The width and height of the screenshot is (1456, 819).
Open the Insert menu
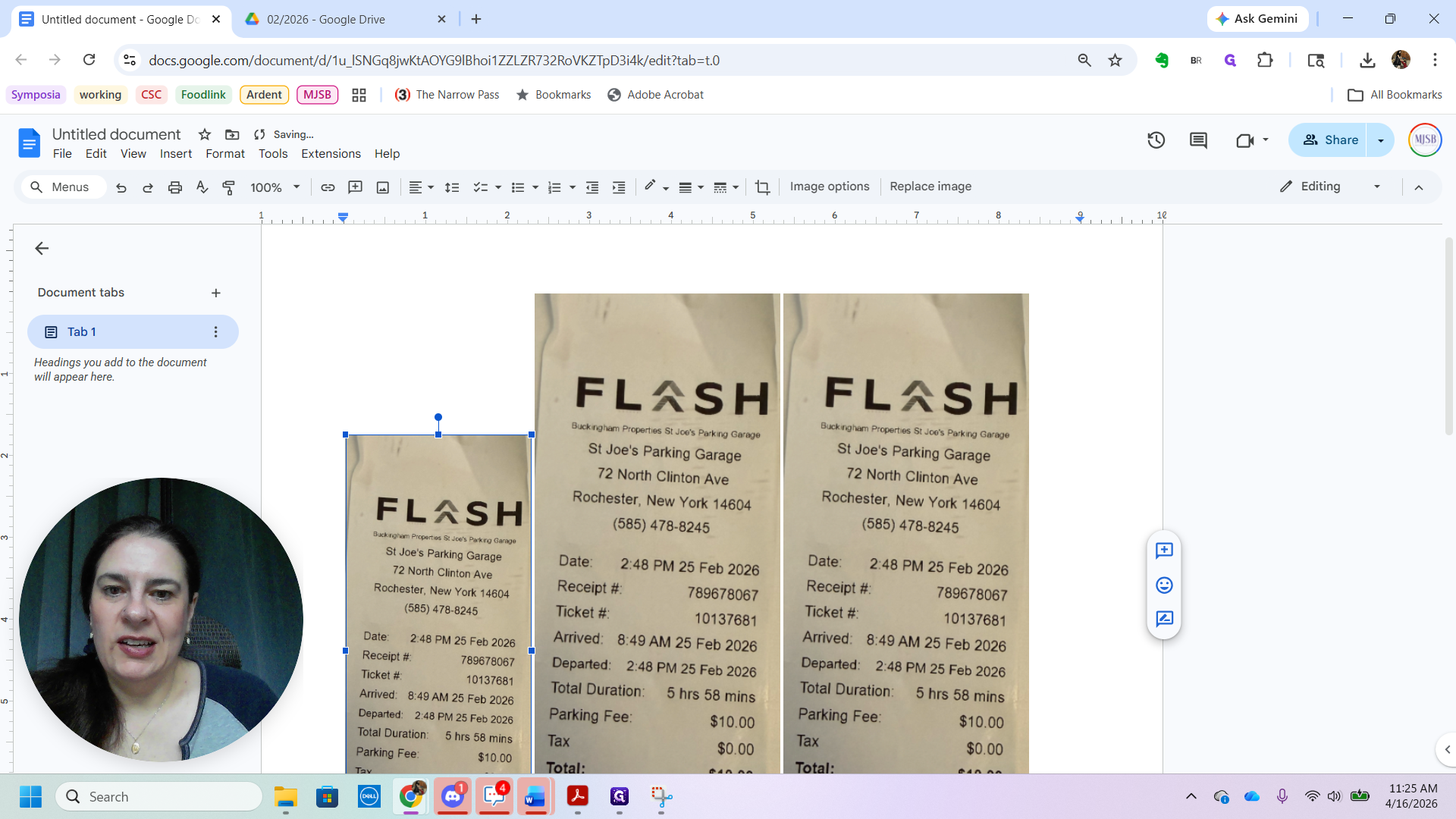pos(175,154)
